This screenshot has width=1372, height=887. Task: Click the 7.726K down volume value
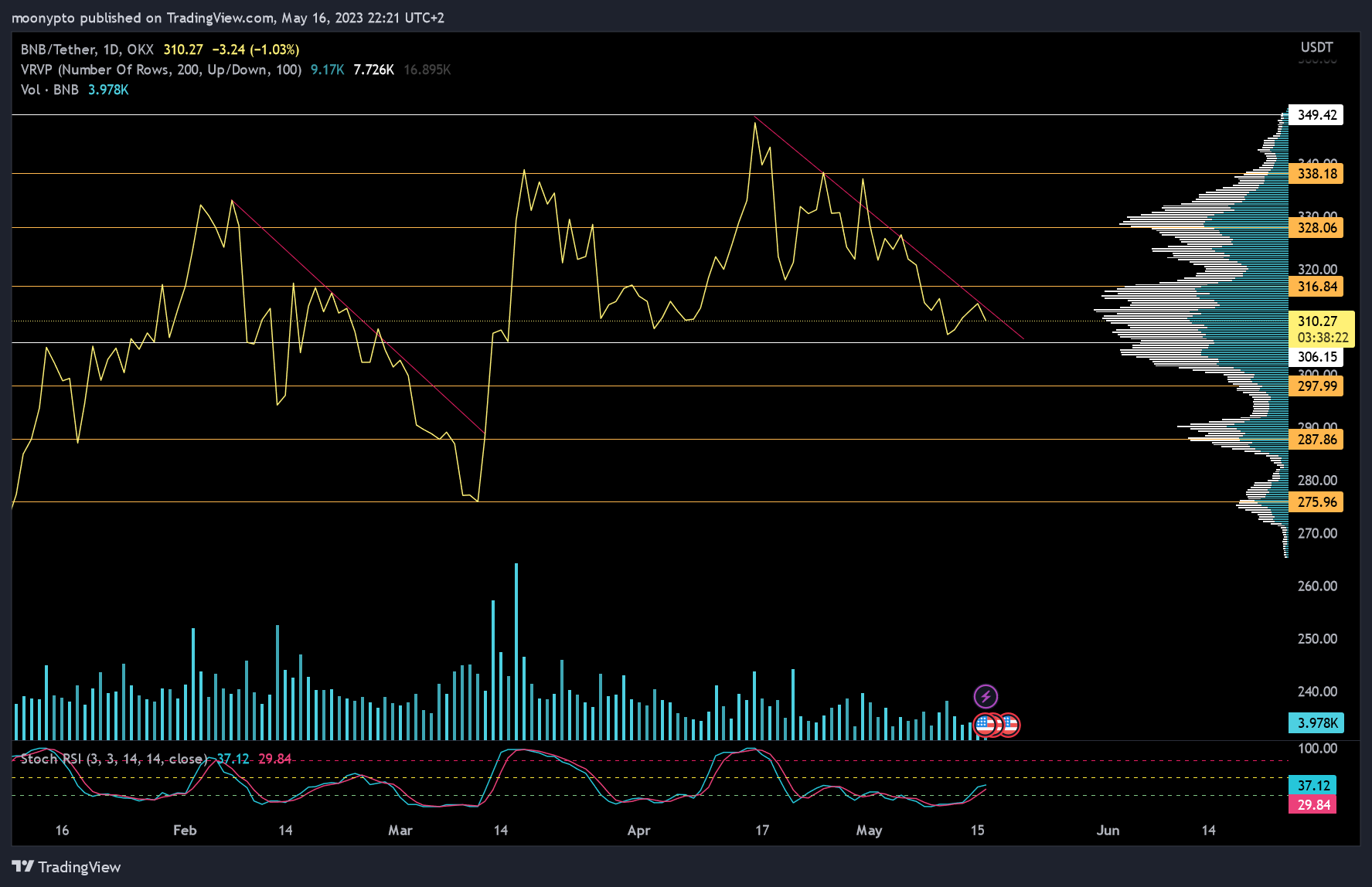373,70
